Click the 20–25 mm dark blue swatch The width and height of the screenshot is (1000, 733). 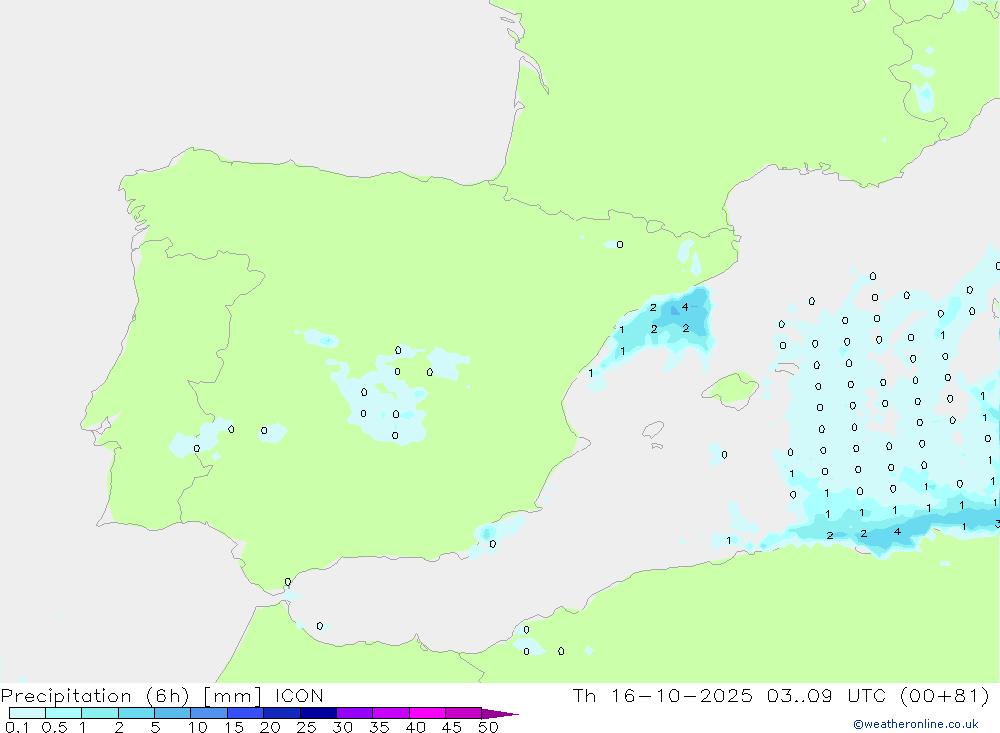(282, 713)
